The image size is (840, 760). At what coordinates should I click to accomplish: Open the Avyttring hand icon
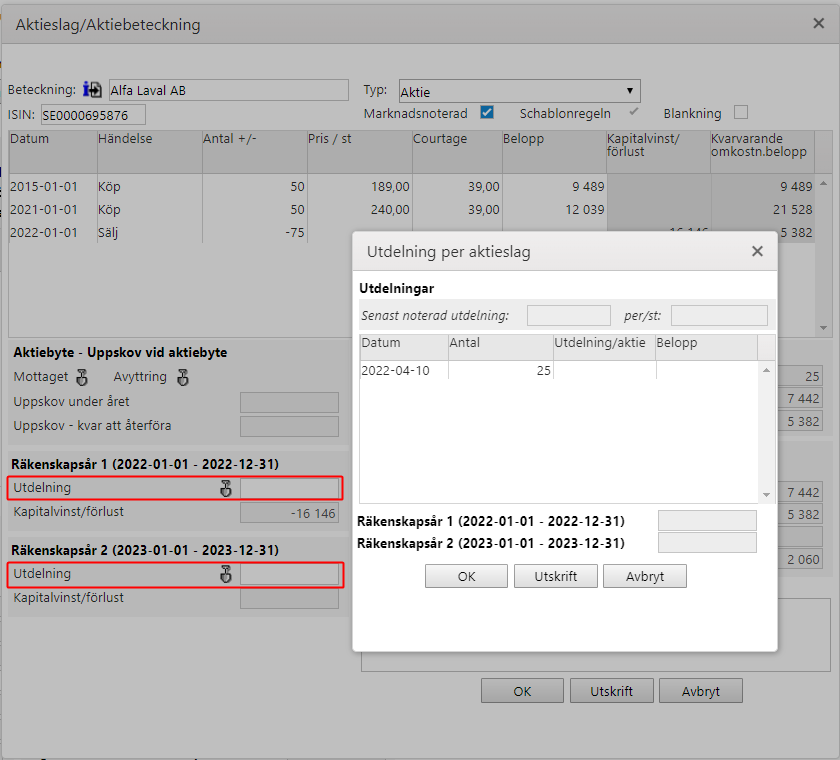click(183, 378)
